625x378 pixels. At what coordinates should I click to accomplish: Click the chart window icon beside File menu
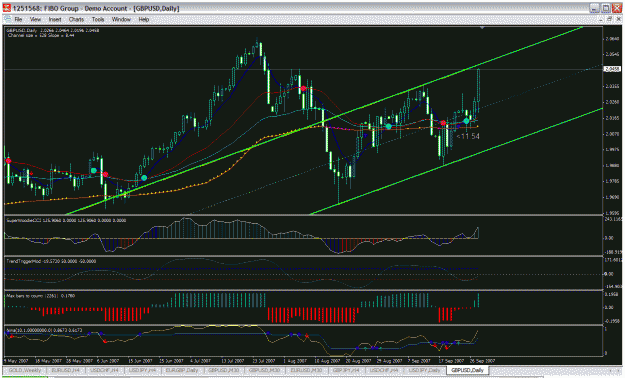coord(7,19)
